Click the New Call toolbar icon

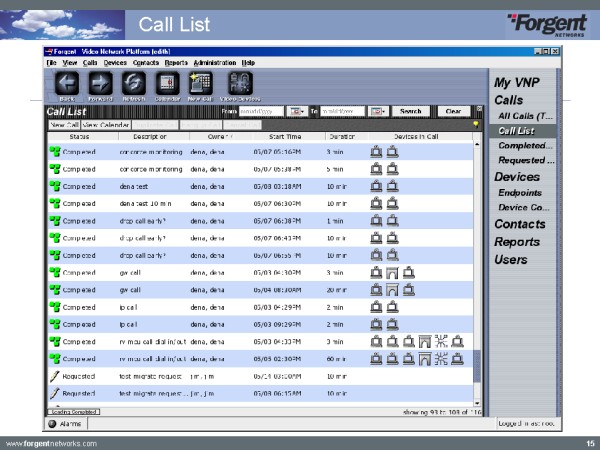click(201, 84)
